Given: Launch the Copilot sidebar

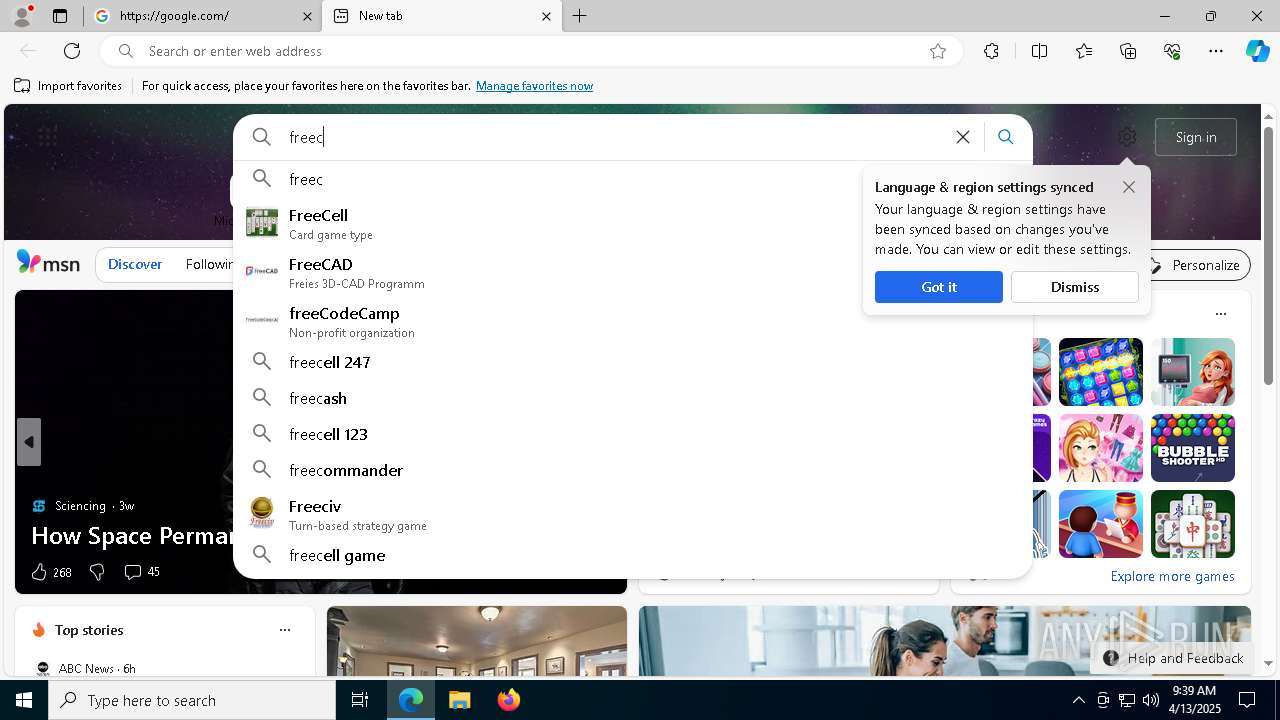Looking at the screenshot, I should (x=1258, y=51).
